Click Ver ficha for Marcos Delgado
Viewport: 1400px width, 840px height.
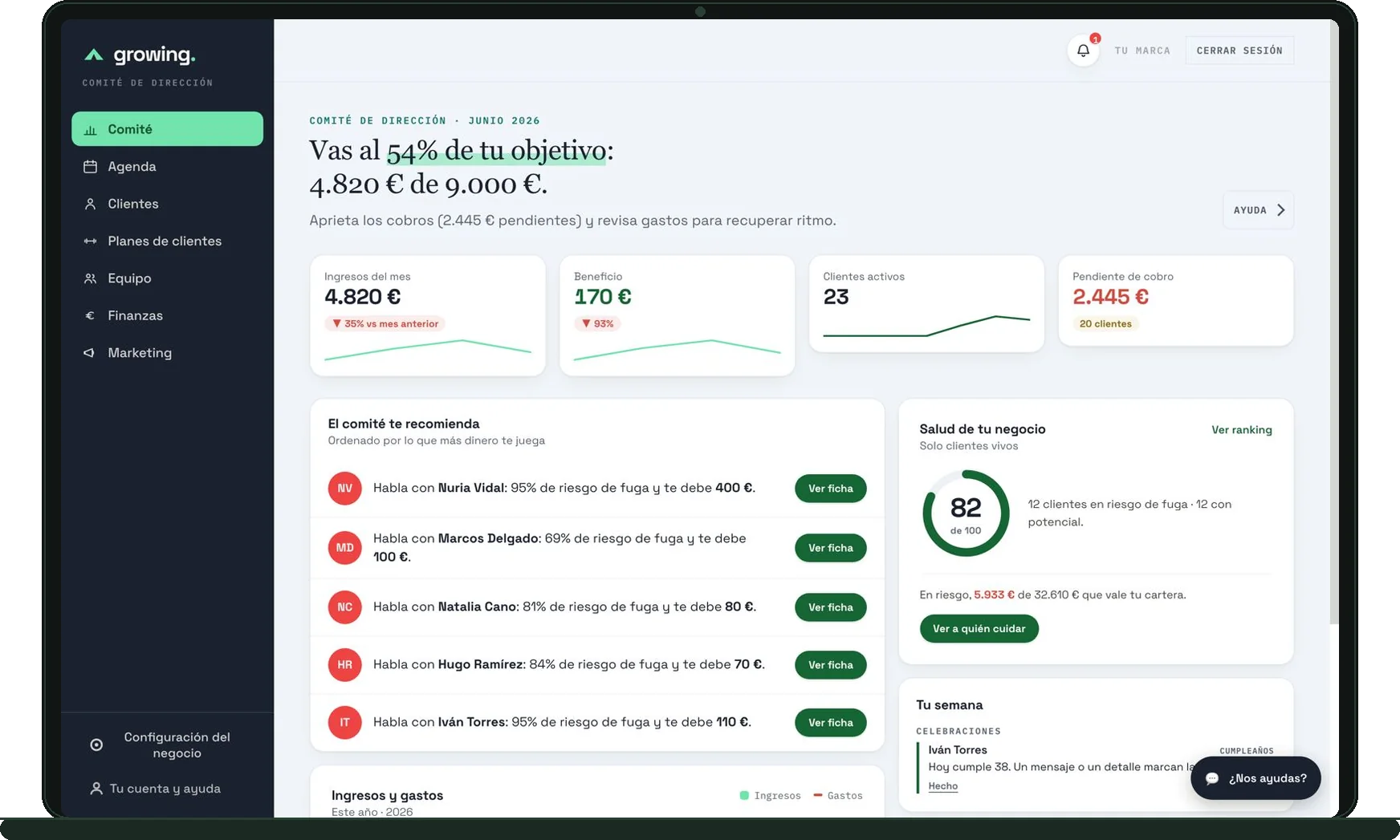tap(830, 548)
